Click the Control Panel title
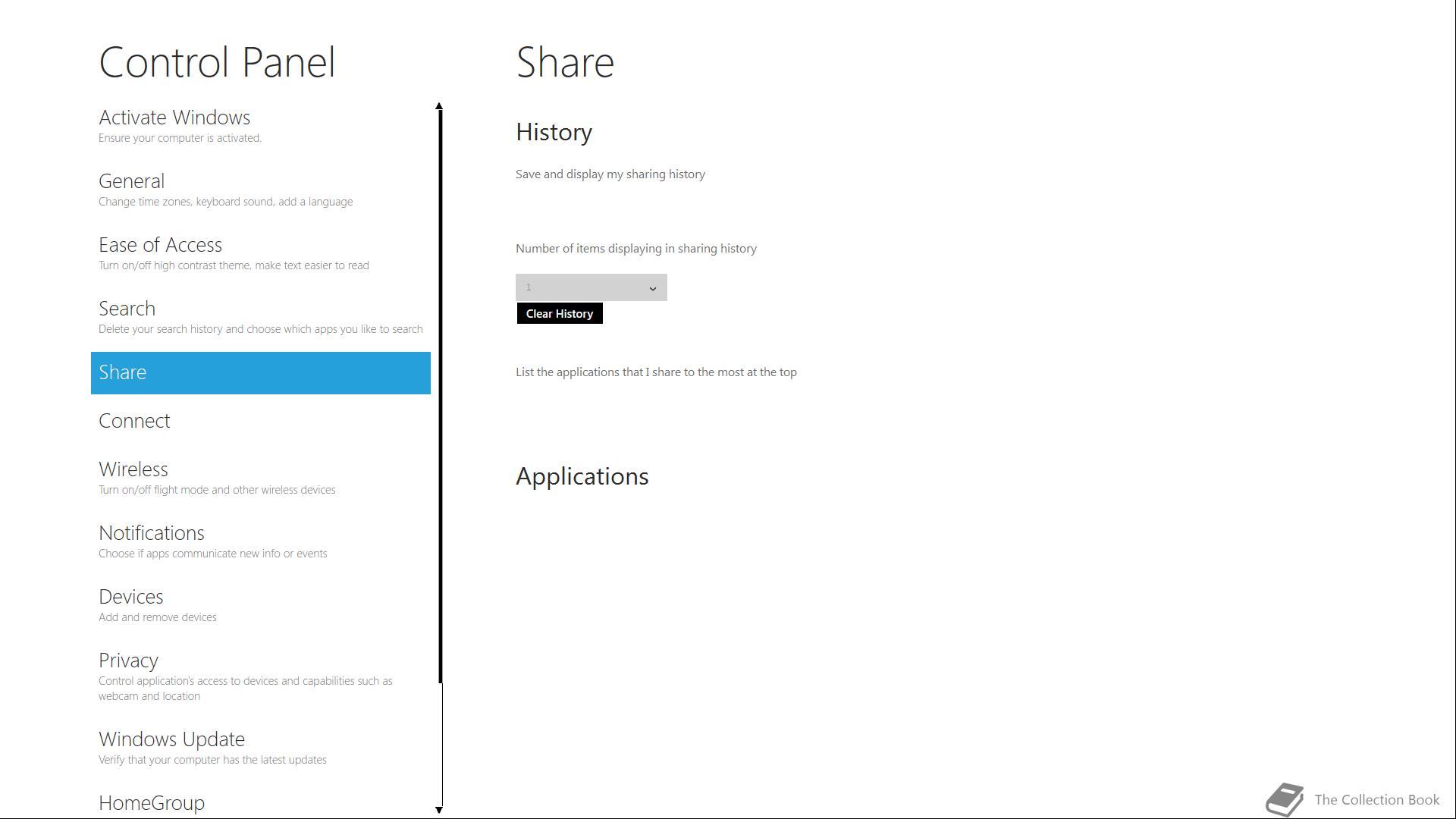The height and width of the screenshot is (819, 1456). tap(217, 62)
